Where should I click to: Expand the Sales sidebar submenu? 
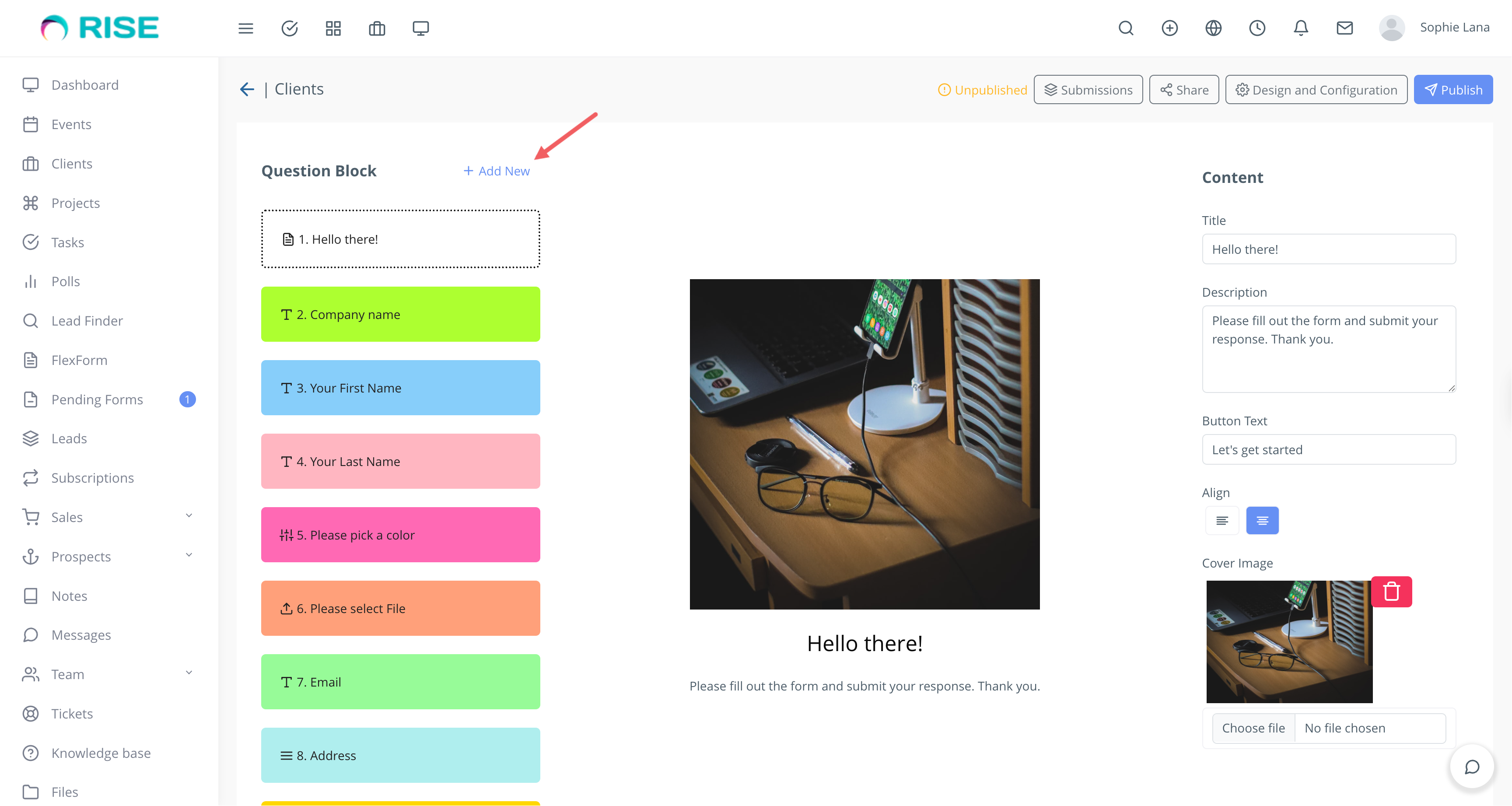coord(189,516)
